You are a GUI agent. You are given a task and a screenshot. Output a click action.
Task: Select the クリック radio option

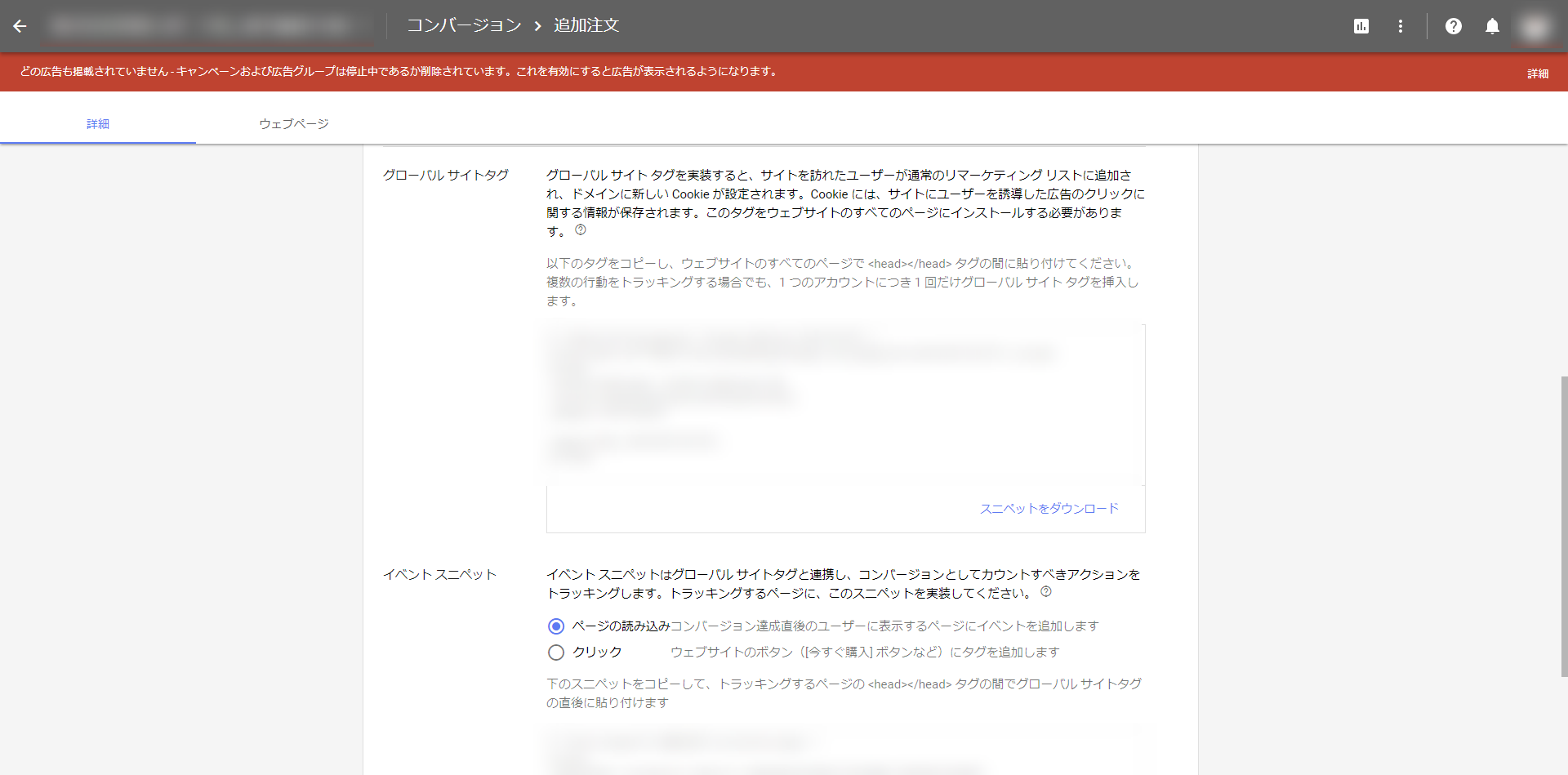coord(556,653)
